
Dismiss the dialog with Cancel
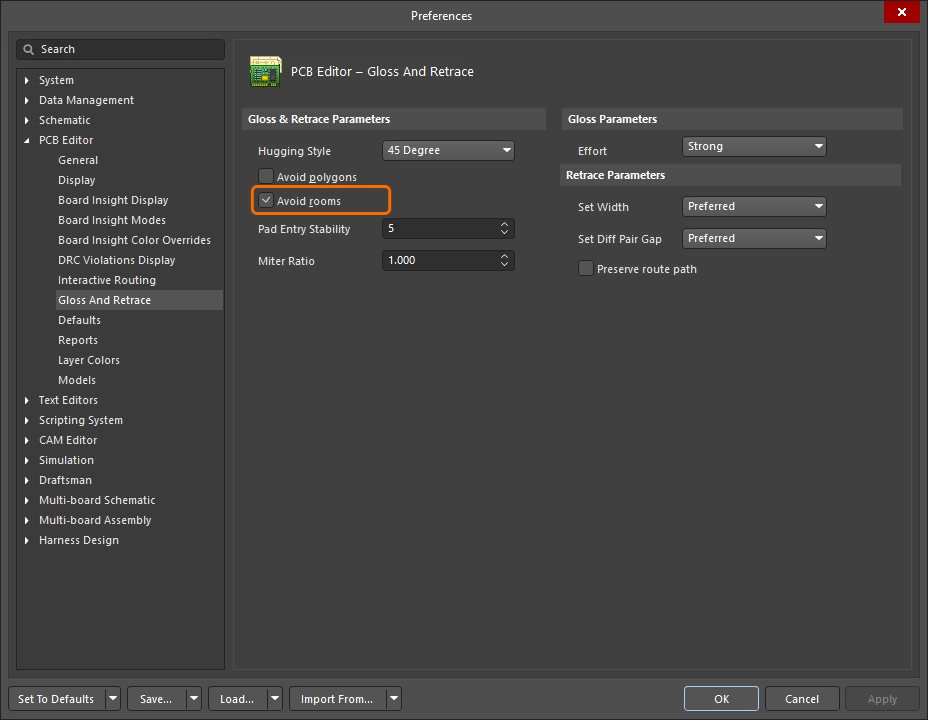pos(802,698)
